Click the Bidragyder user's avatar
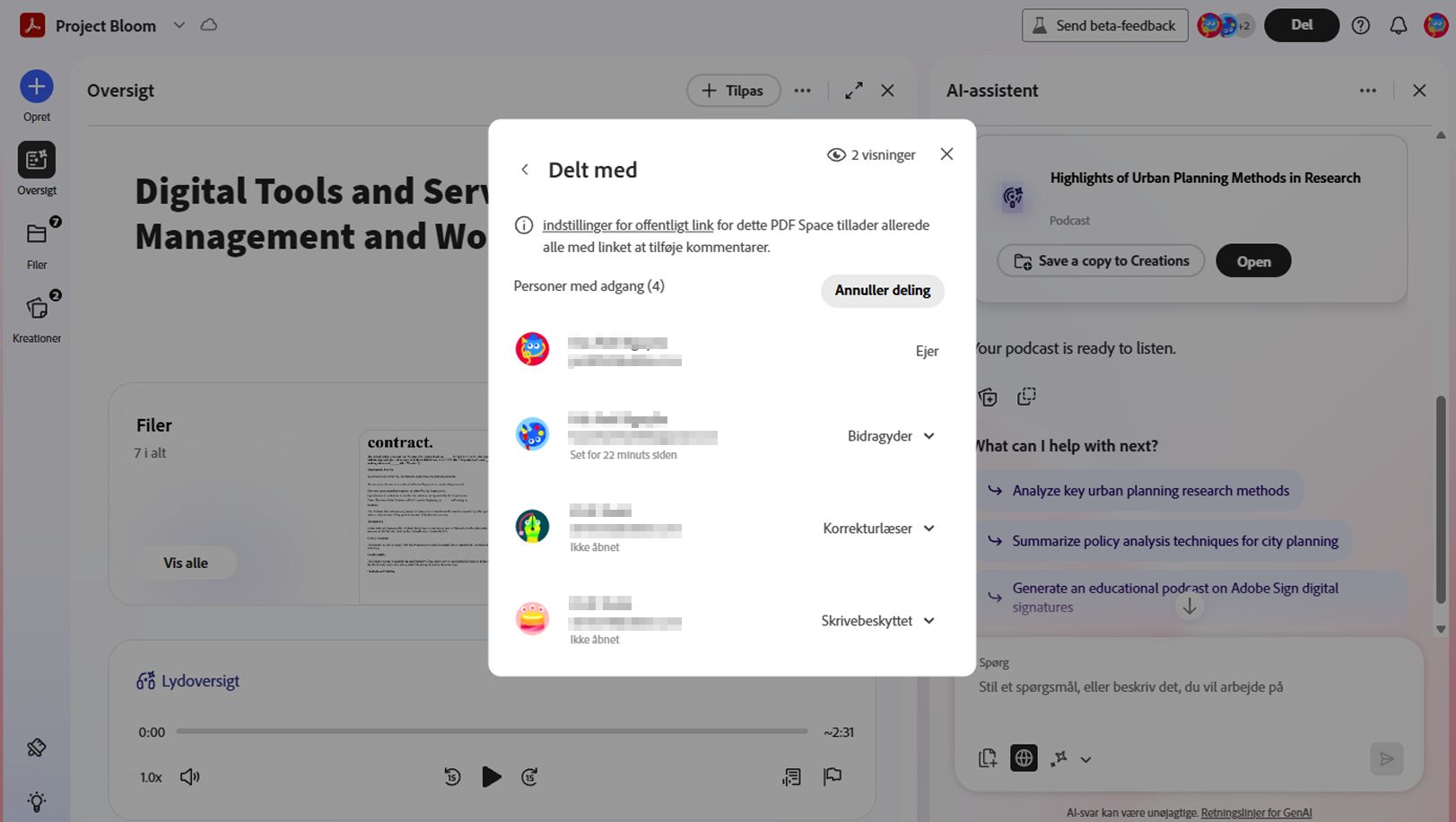Image resolution: width=1456 pixels, height=822 pixels. (x=532, y=434)
